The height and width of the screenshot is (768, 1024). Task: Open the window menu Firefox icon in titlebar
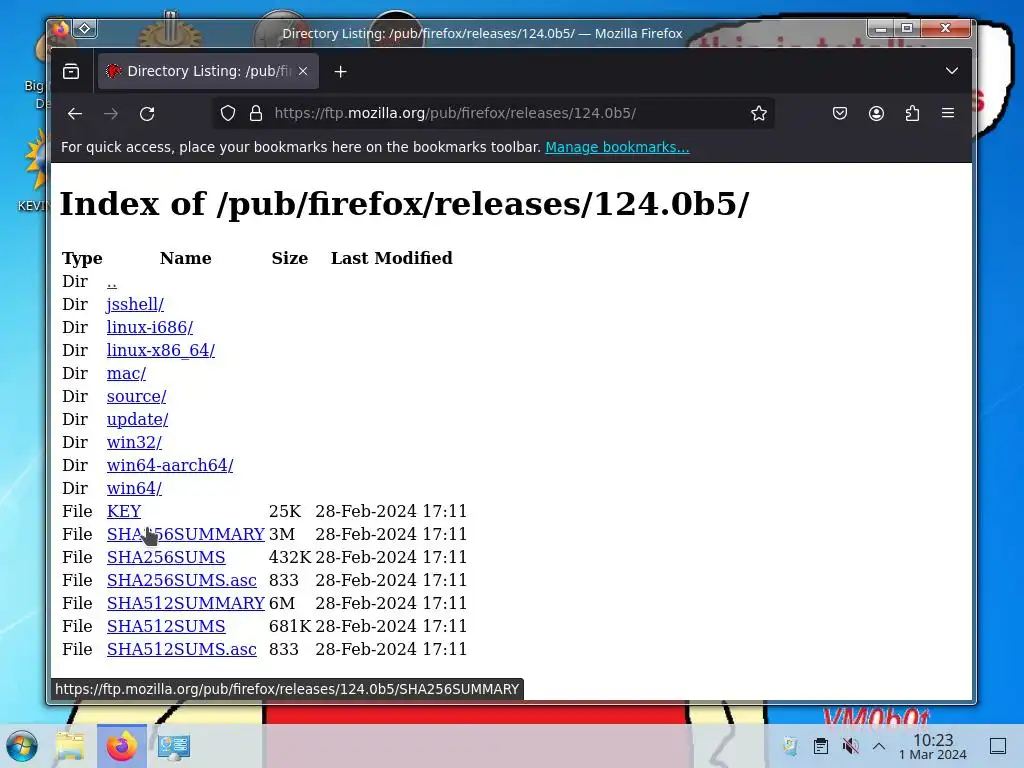60,29
